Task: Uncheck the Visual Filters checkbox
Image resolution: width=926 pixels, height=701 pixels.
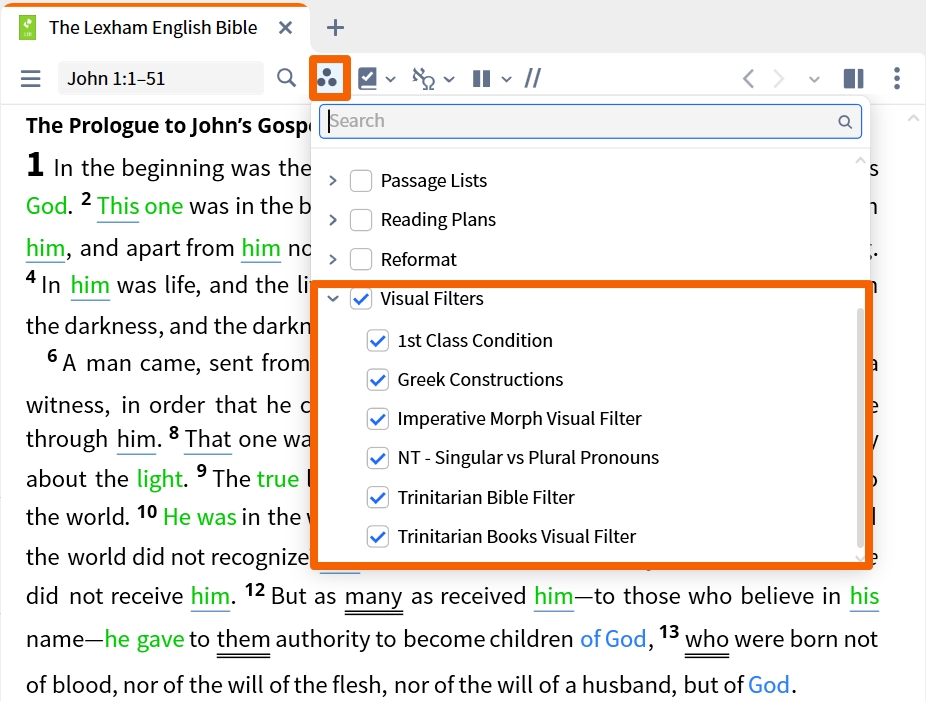Action: click(x=361, y=299)
